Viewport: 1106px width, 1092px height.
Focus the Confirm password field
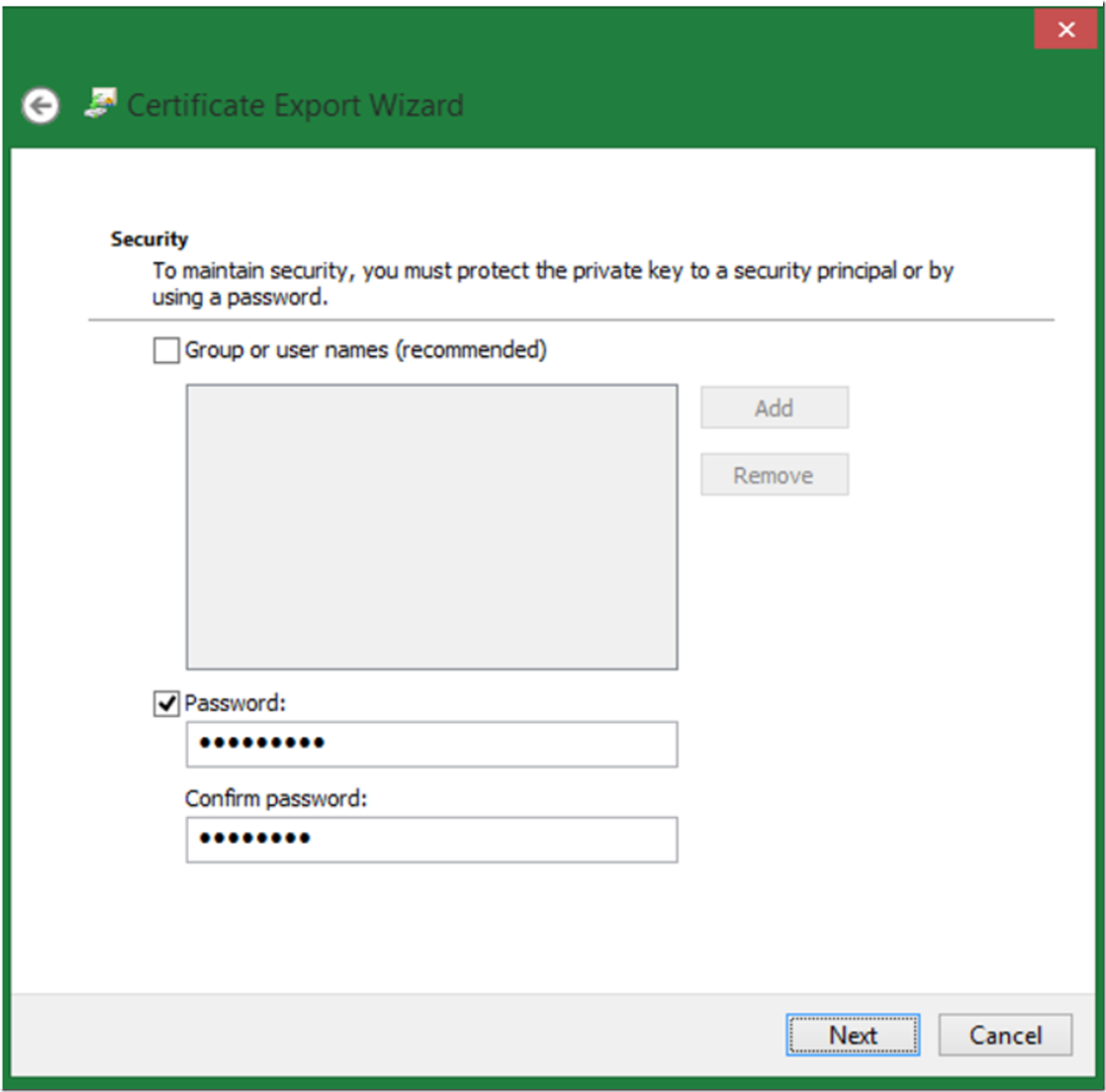[x=432, y=839]
